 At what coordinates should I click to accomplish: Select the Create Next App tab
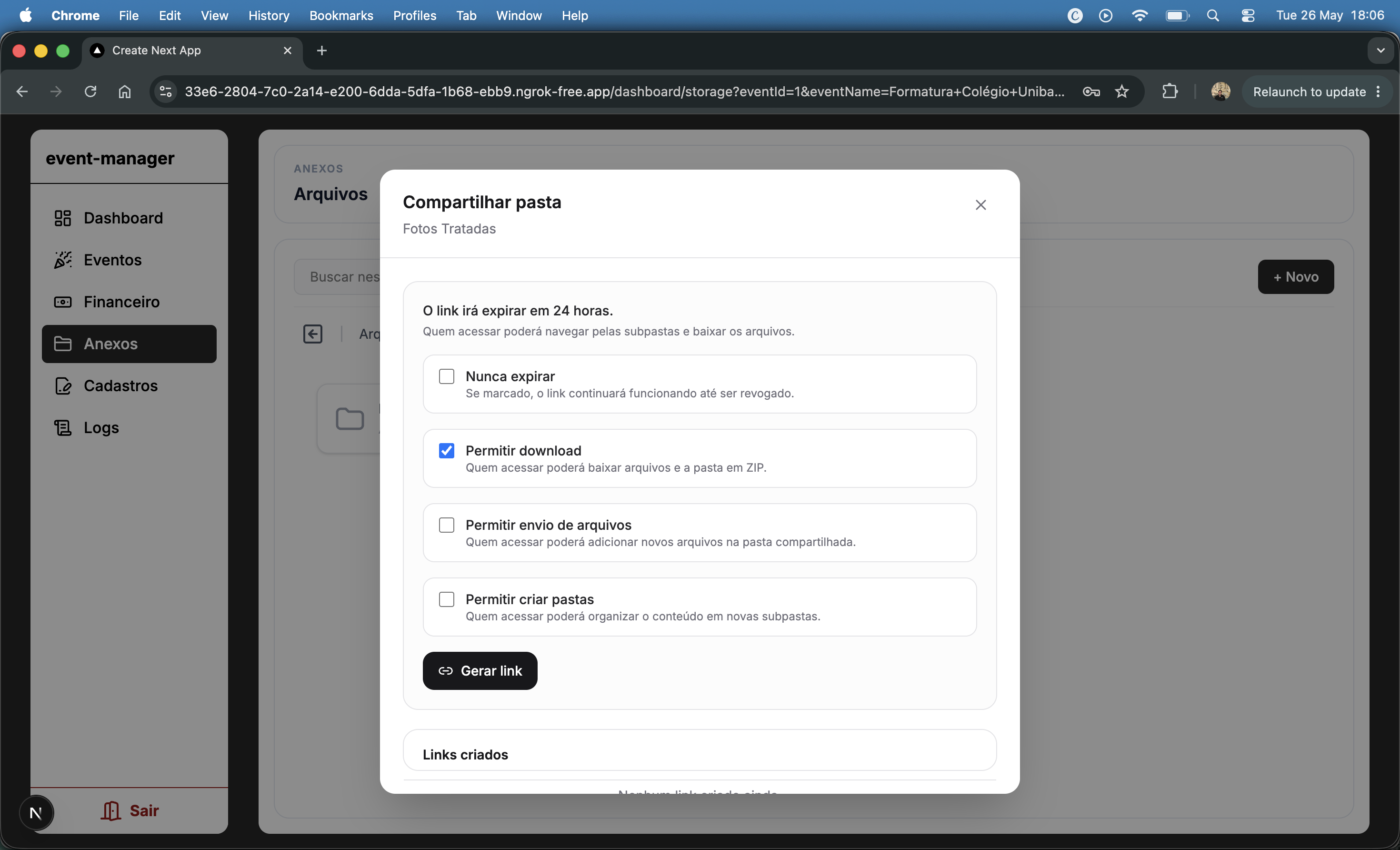click(x=192, y=51)
